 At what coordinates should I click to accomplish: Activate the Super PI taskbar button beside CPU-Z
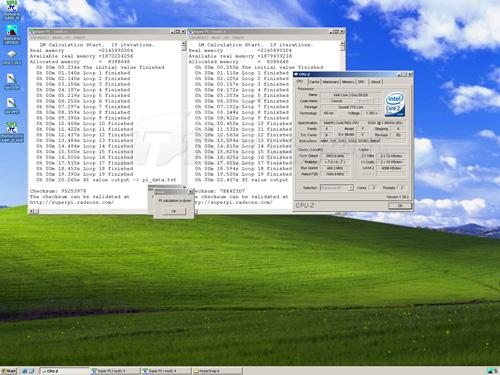pos(115,371)
